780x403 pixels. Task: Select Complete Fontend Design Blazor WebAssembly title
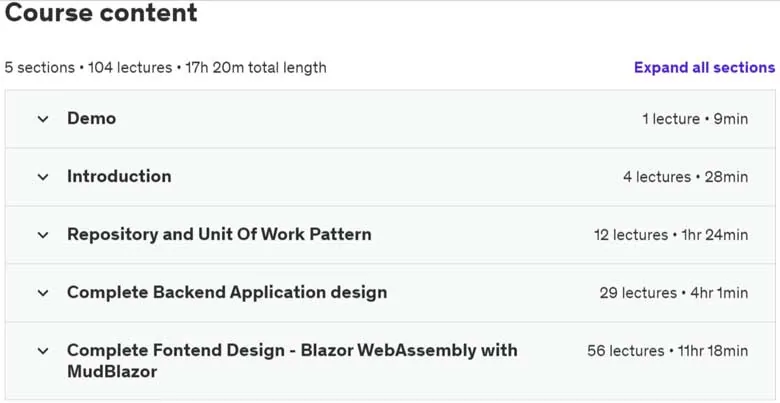point(292,361)
